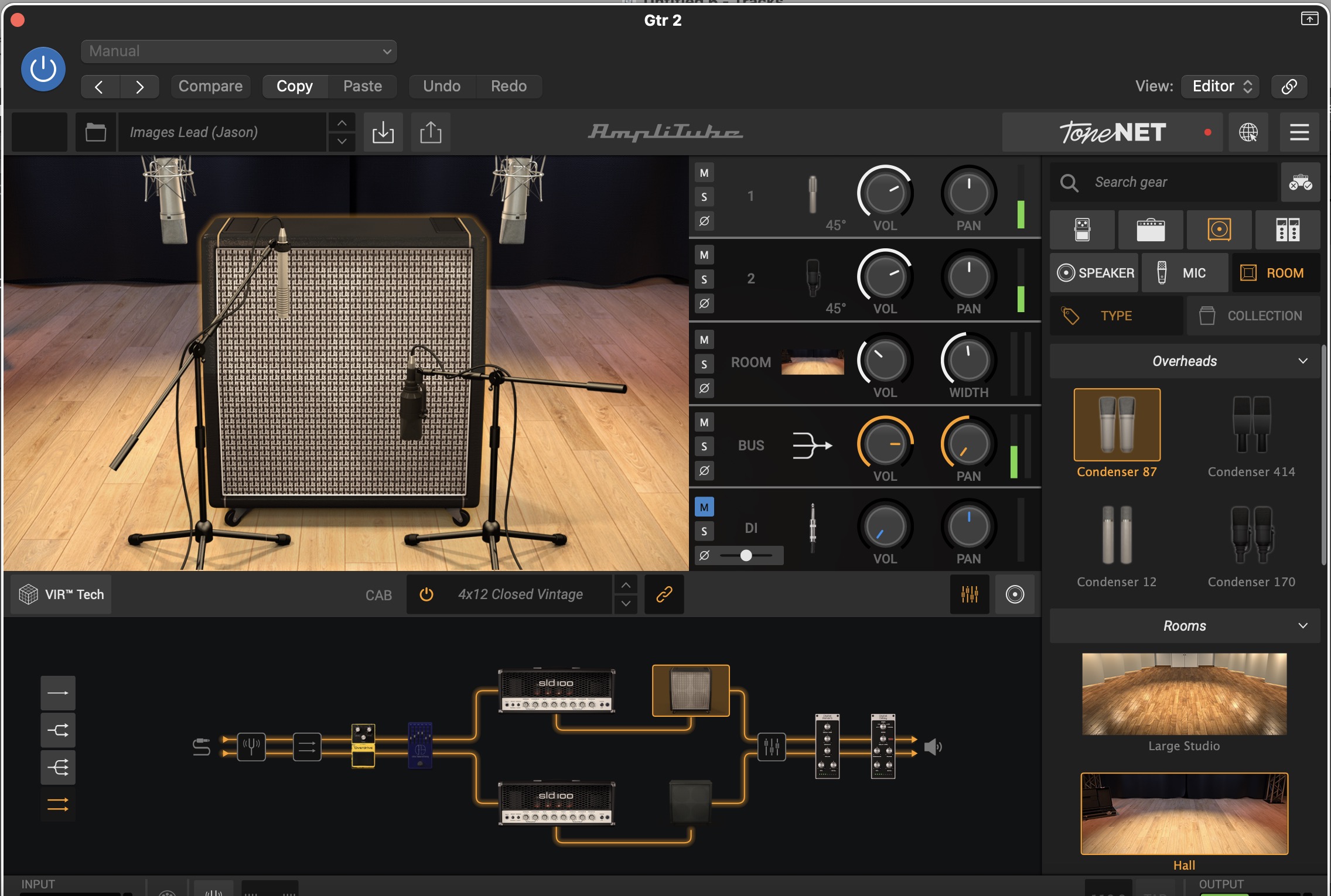The image size is (1331, 896).
Task: Select the cabinet gear category
Action: [1219, 230]
